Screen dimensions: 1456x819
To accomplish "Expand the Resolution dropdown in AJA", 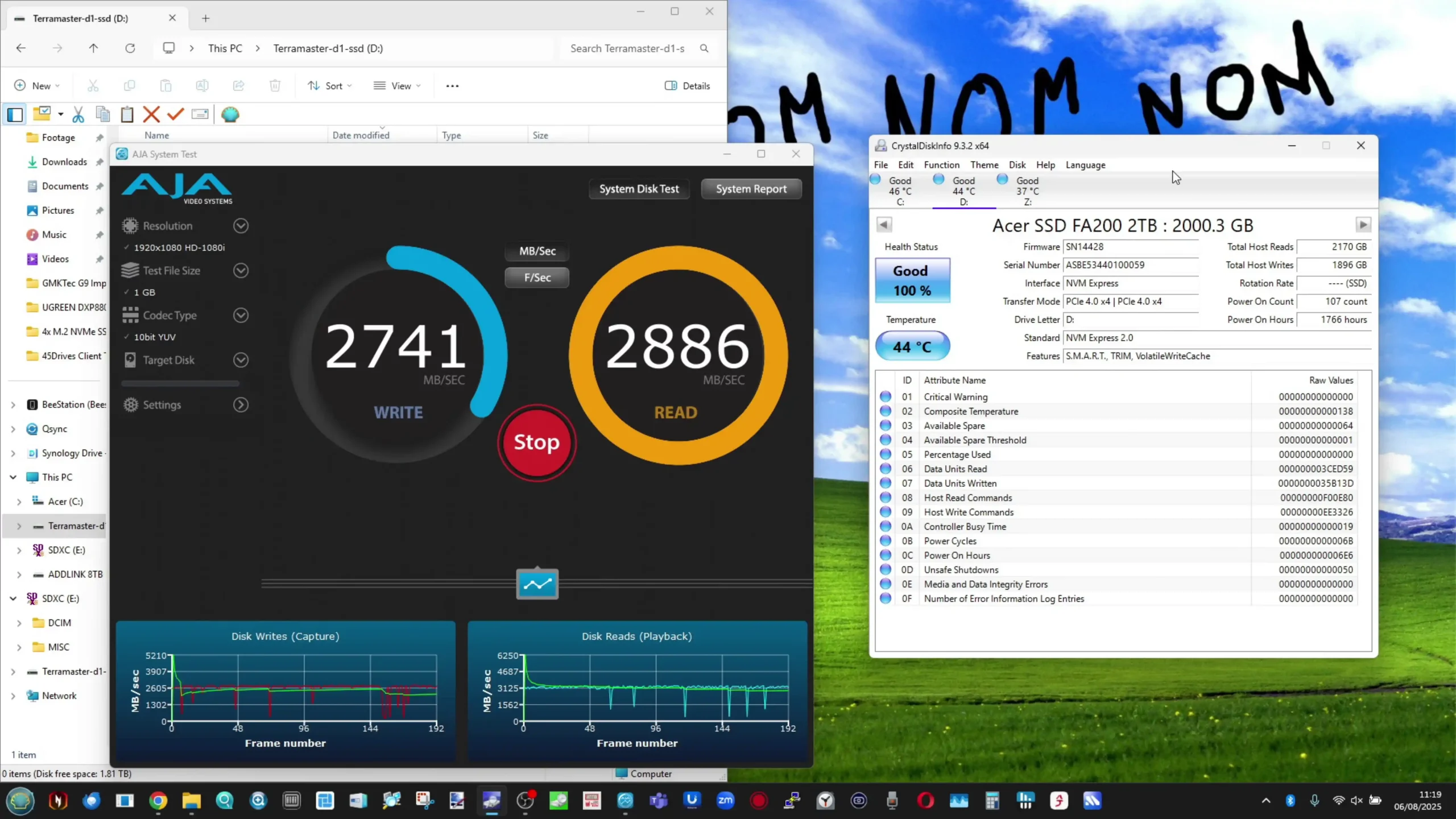I will click(241, 226).
